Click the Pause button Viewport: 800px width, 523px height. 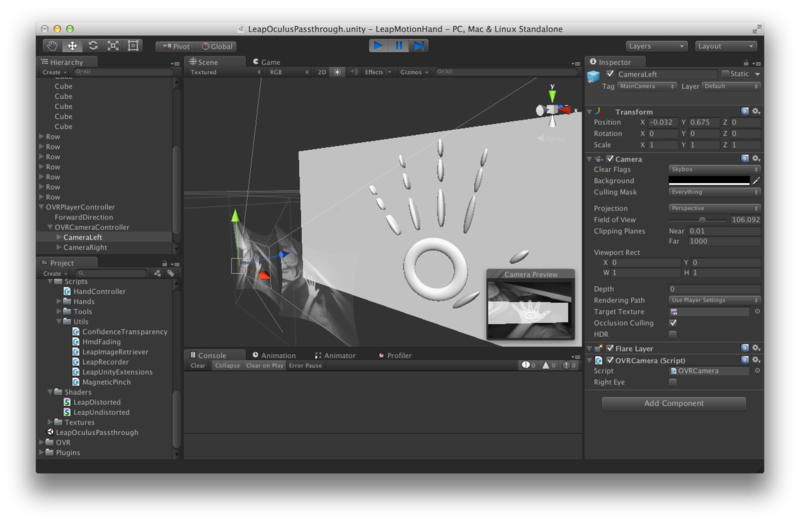[x=398, y=46]
